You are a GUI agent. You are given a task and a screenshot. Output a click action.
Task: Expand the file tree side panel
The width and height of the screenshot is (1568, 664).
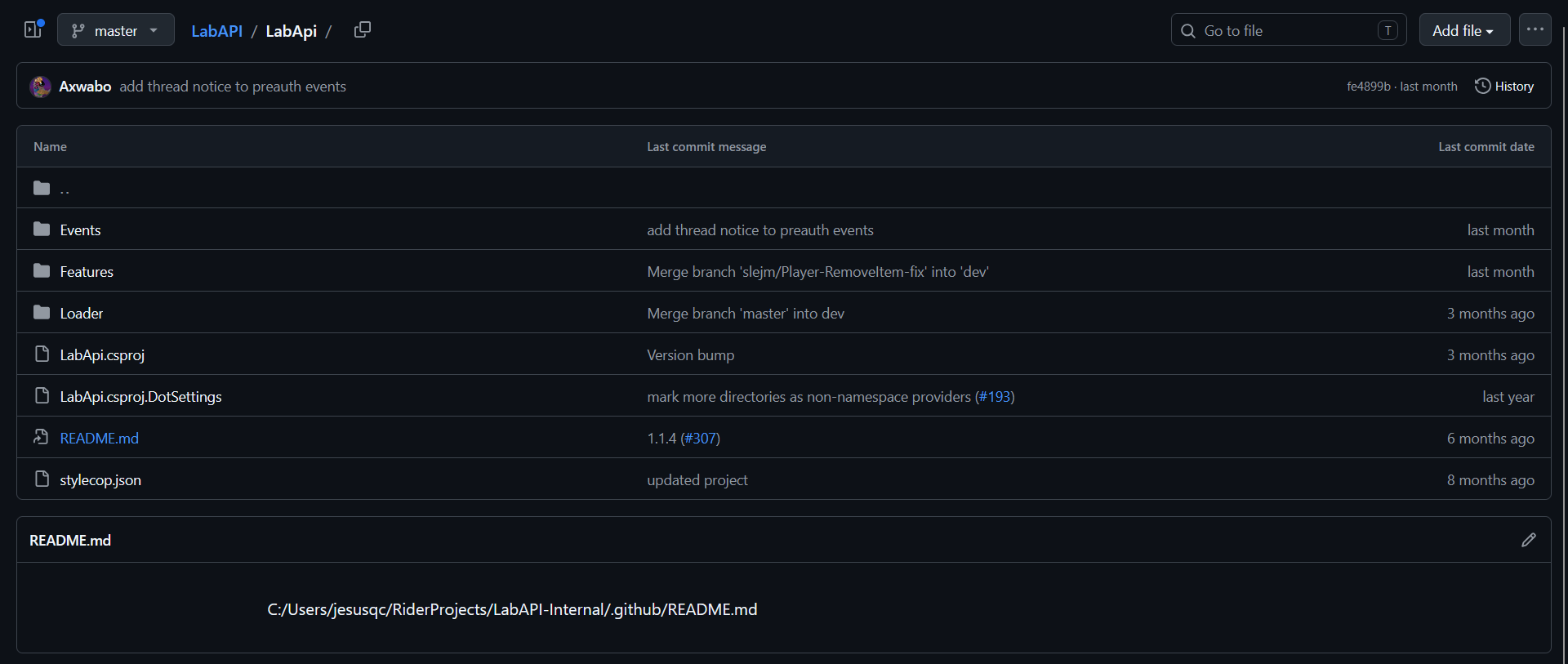tap(33, 30)
